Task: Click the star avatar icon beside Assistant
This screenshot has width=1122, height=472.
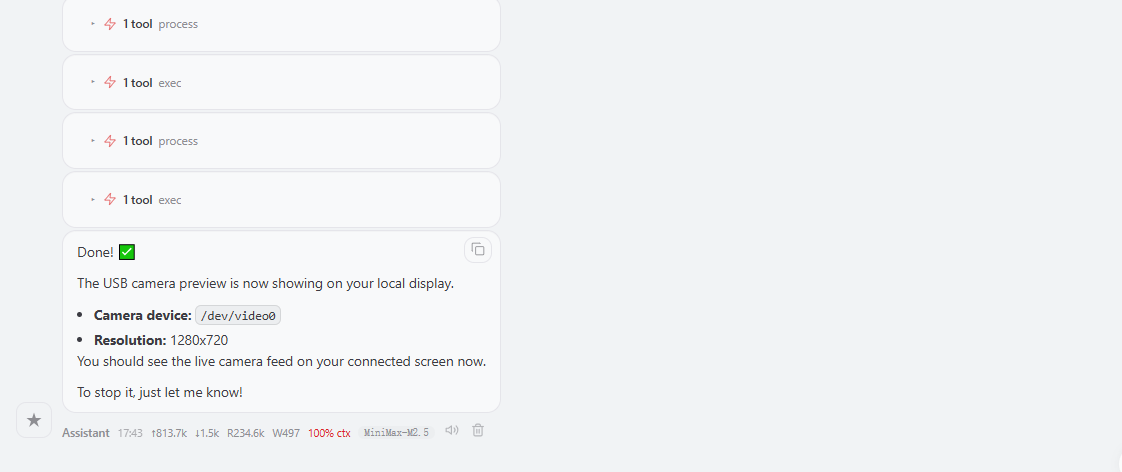Action: (x=34, y=420)
